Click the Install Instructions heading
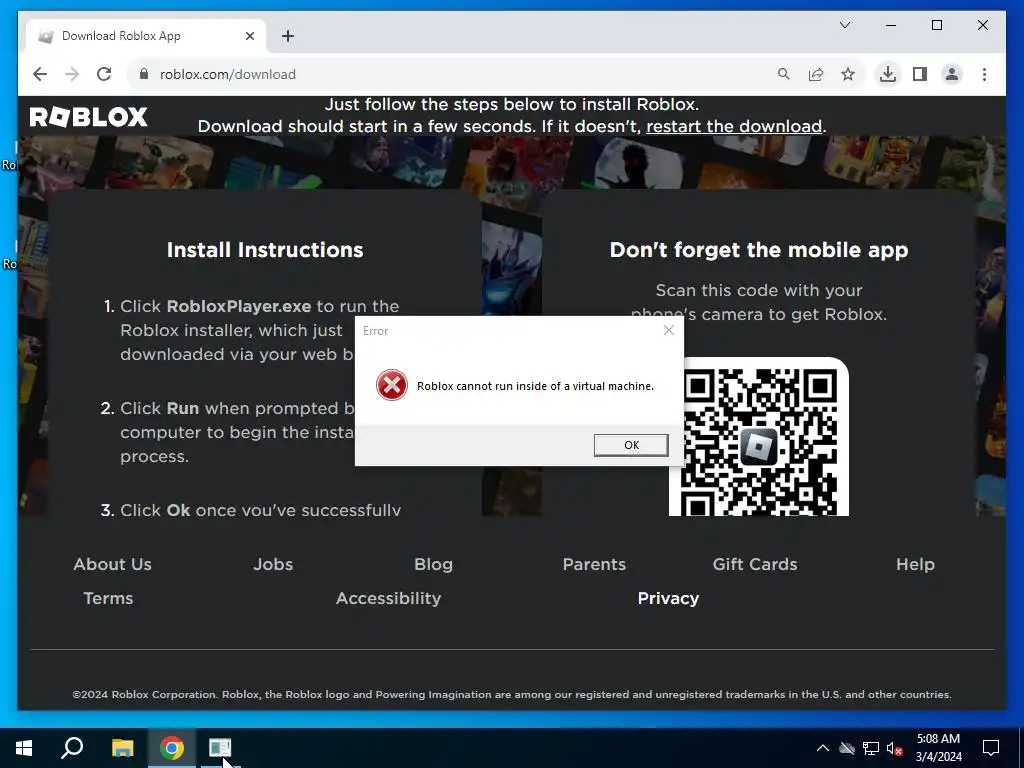1024x768 pixels. click(264, 250)
